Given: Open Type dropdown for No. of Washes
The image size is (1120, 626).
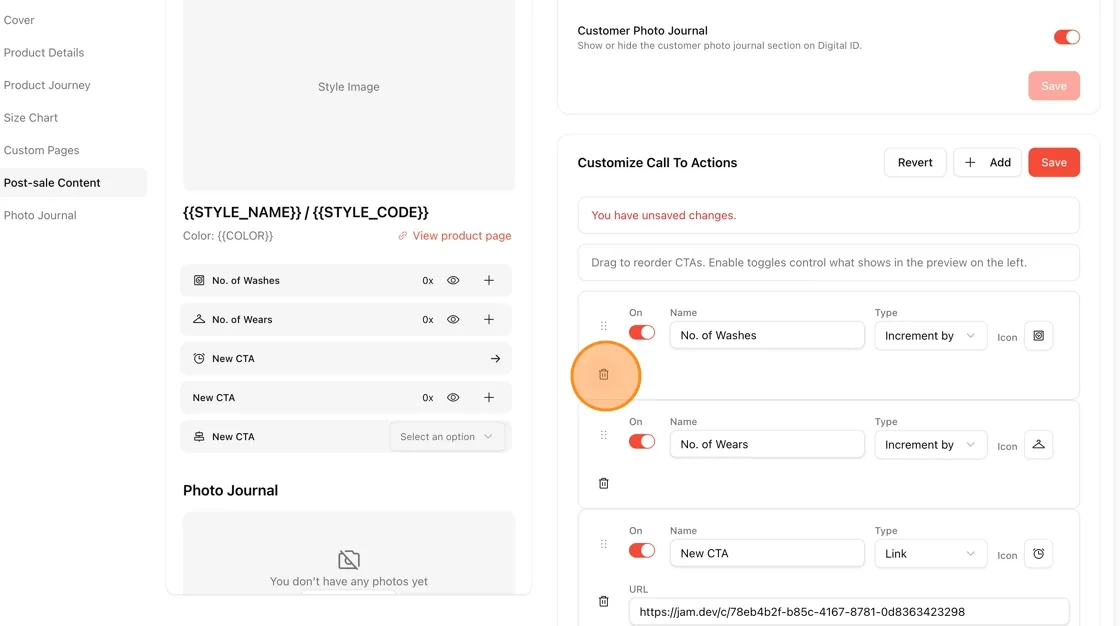Looking at the screenshot, I should 930,336.
